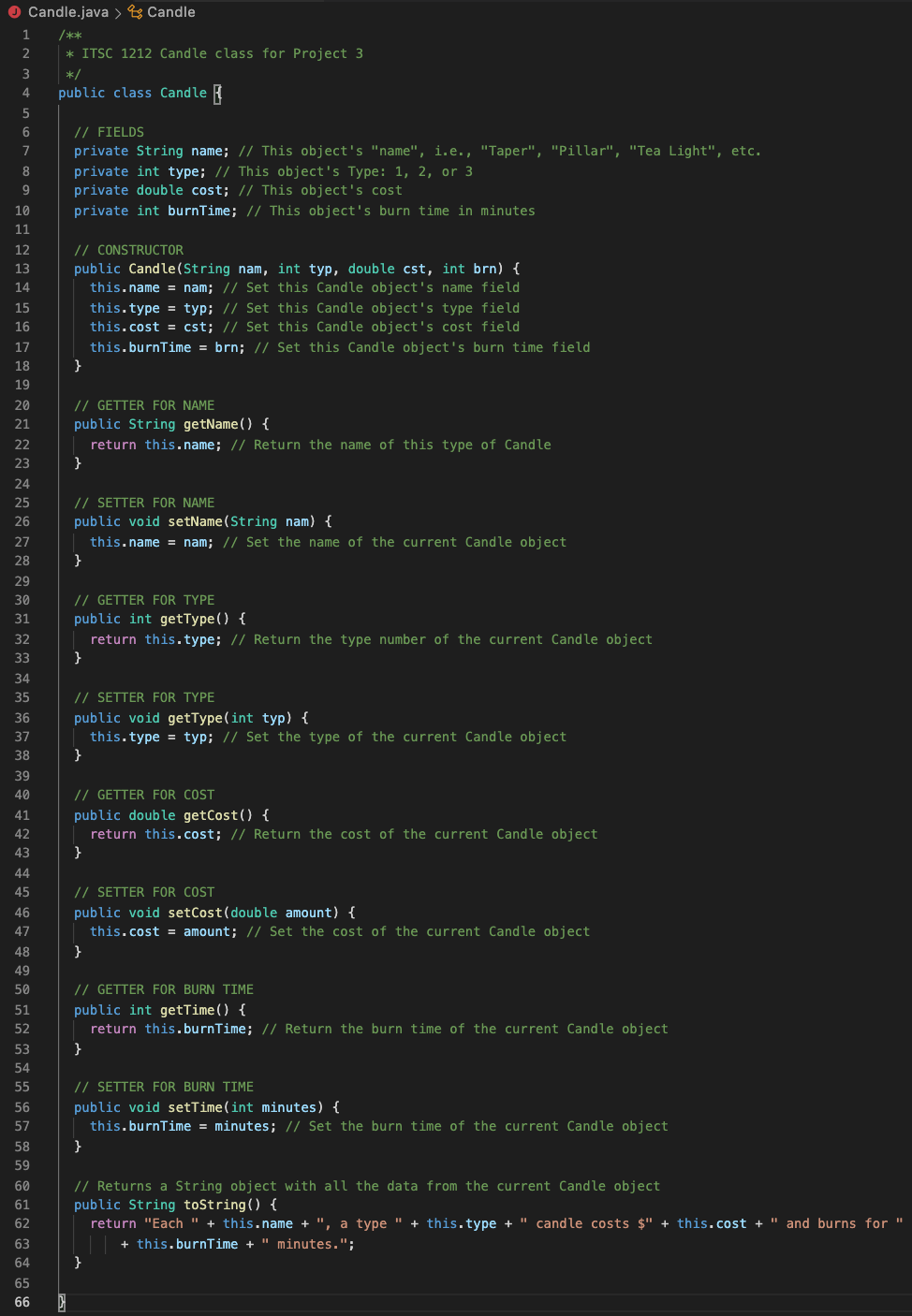
Task: Click 'this.burnTime = brn;' statement
Action: [168, 347]
